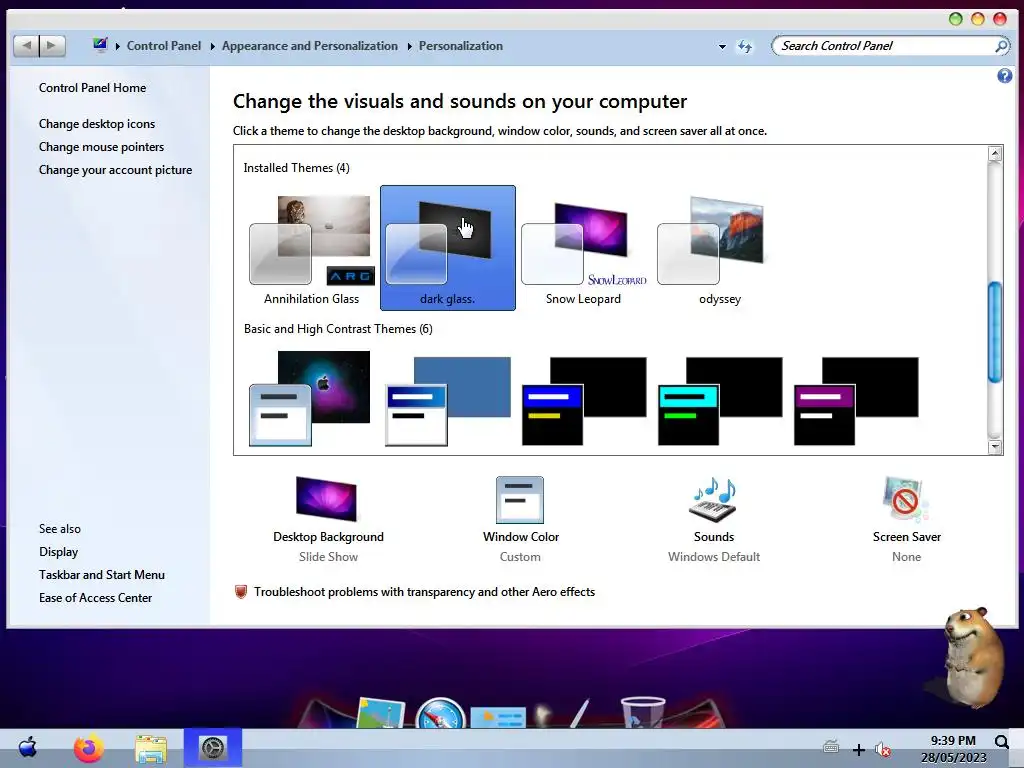Open Change desktop icons
1024x768 pixels.
(x=97, y=123)
